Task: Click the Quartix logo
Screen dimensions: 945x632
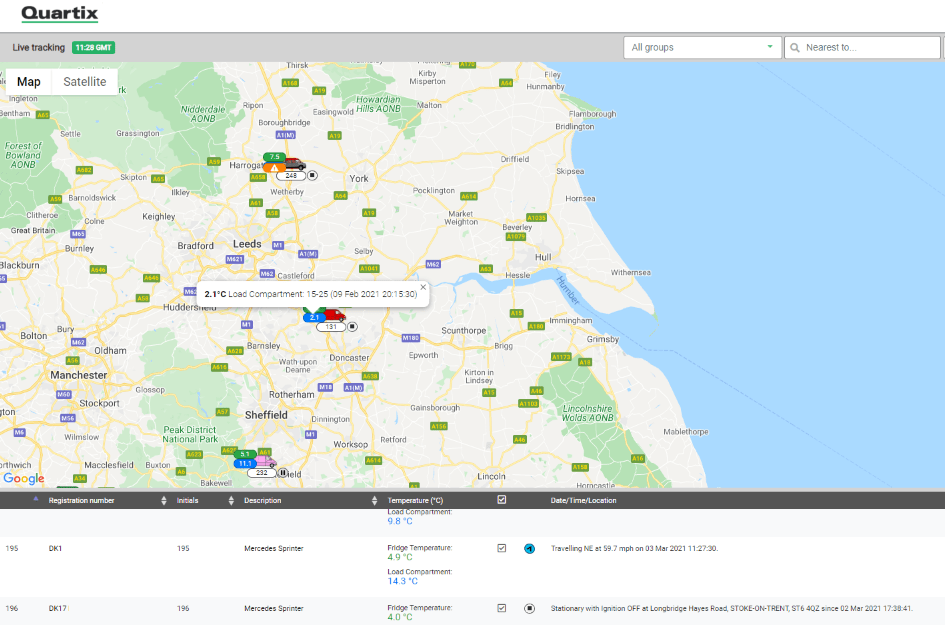Action: click(x=59, y=14)
